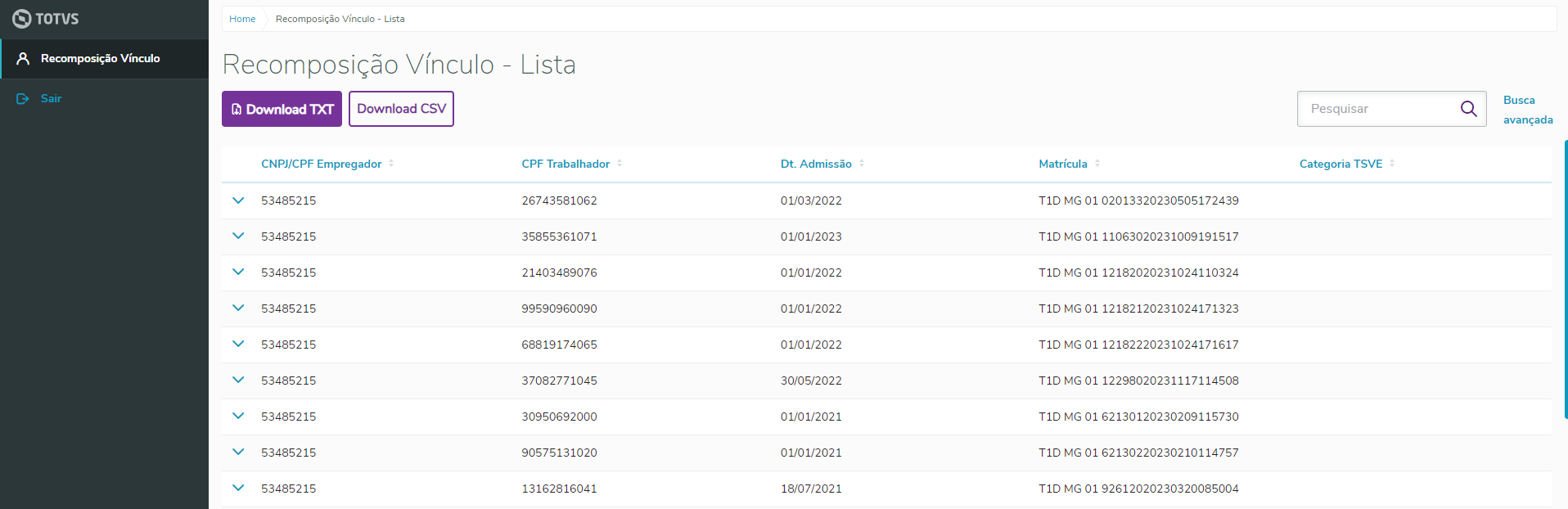Click the Recomposição Vínculo - Lista page title
This screenshot has width=1568, height=509.
point(399,64)
